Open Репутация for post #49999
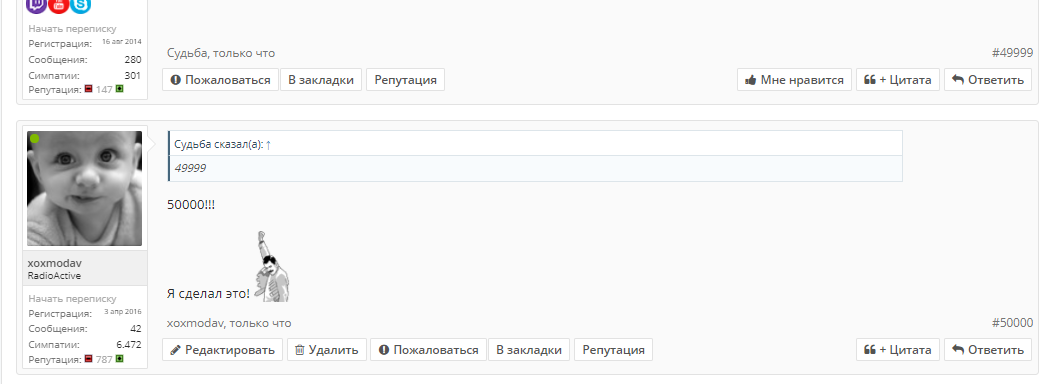This screenshot has height=384, width=1045. pyautogui.click(x=405, y=80)
